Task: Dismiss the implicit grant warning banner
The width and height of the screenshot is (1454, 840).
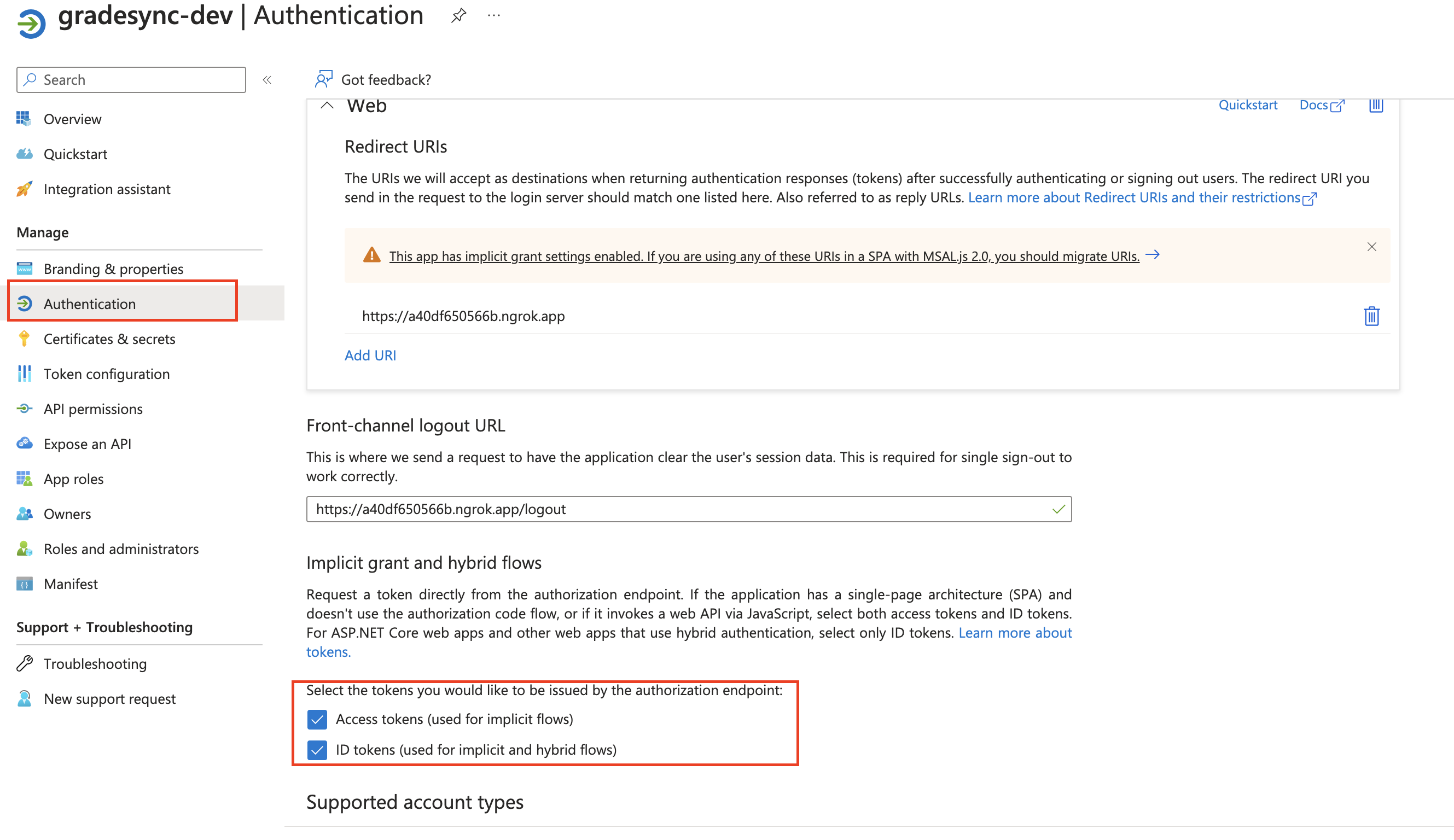Action: click(1371, 247)
